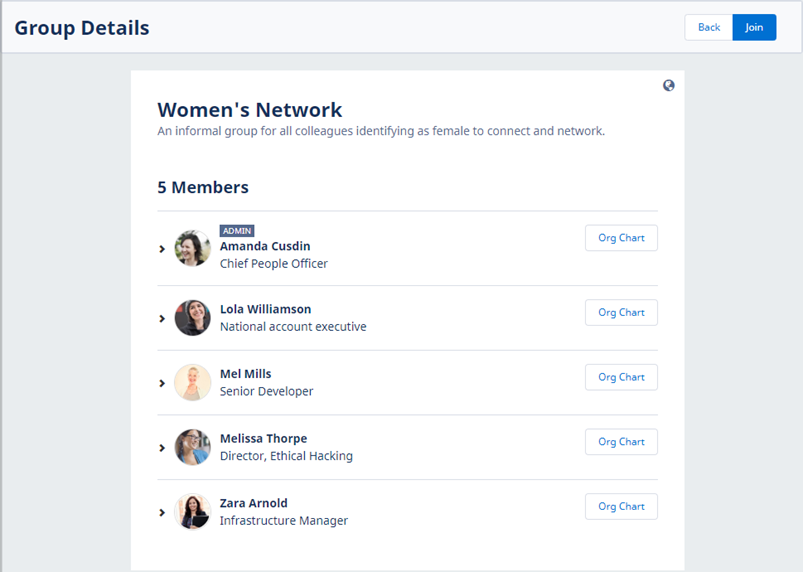The image size is (803, 572).
Task: Expand Zara Arnold's member entry
Action: pyautogui.click(x=162, y=513)
